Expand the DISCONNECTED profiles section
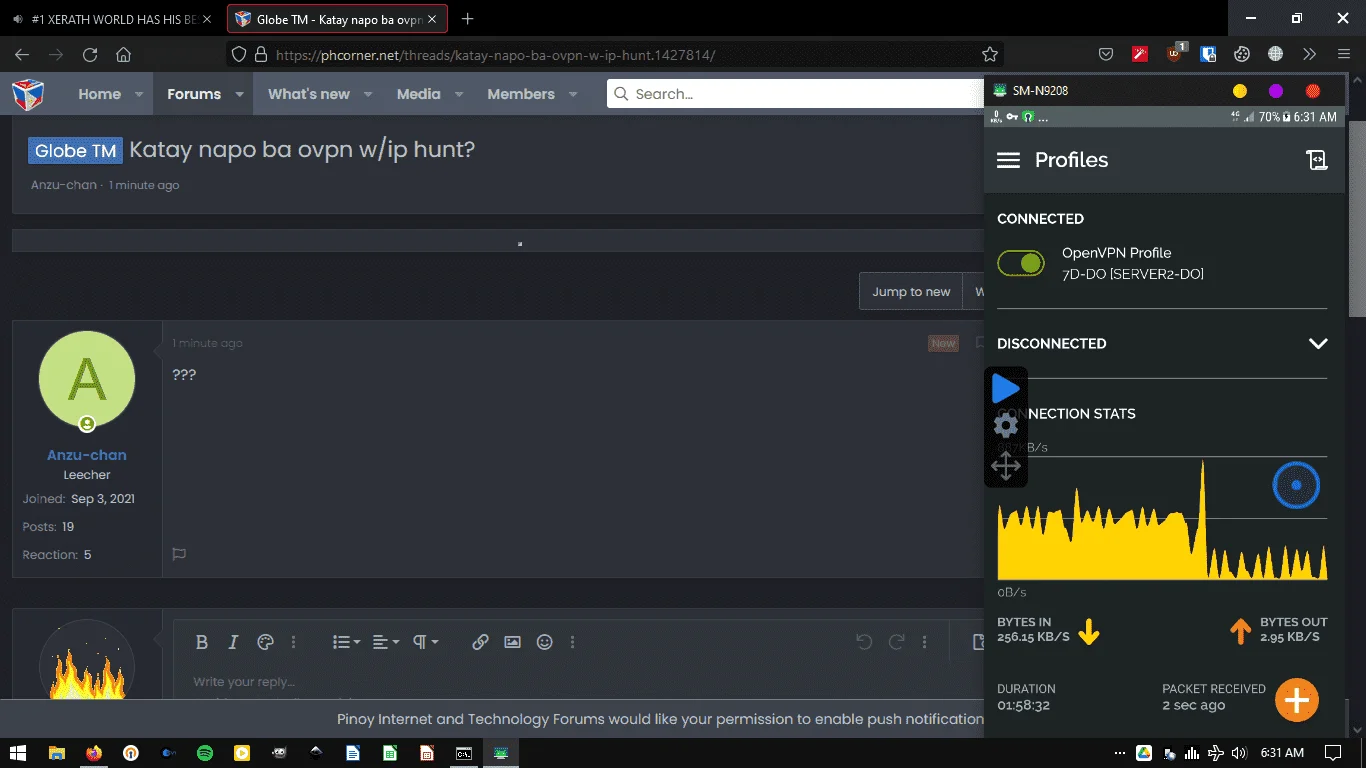 pyautogui.click(x=1318, y=343)
